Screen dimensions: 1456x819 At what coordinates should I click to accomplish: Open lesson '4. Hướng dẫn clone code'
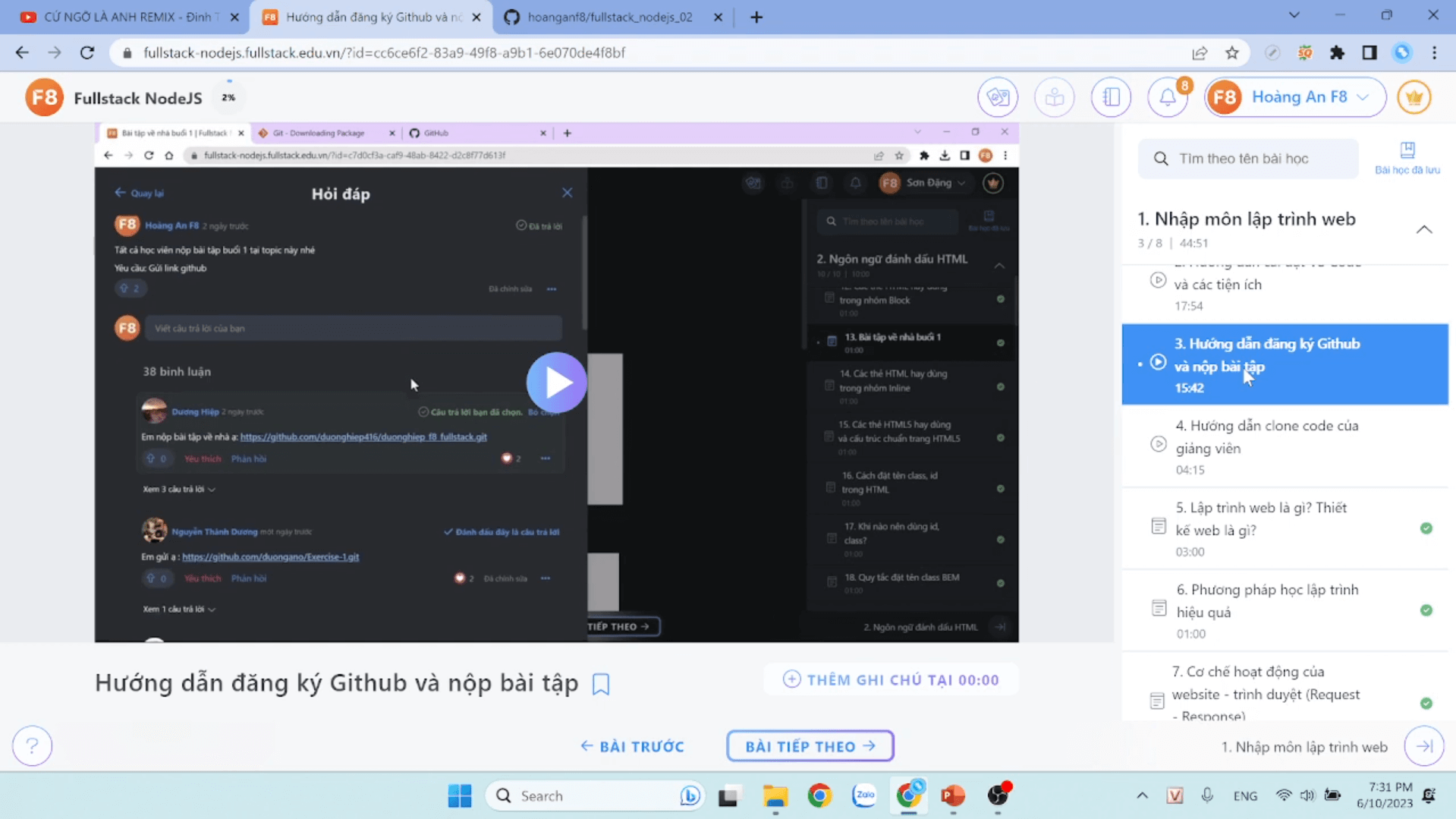click(1285, 446)
